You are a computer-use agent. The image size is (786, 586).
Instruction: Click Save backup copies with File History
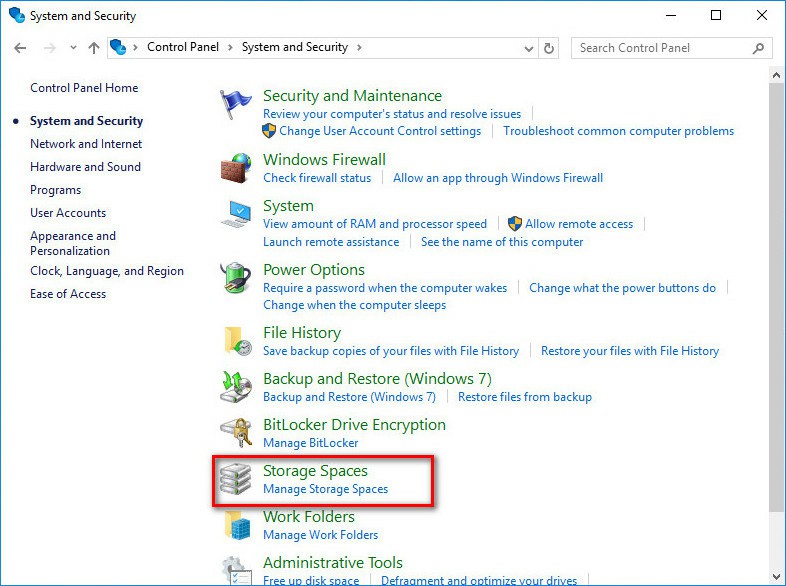coord(391,351)
